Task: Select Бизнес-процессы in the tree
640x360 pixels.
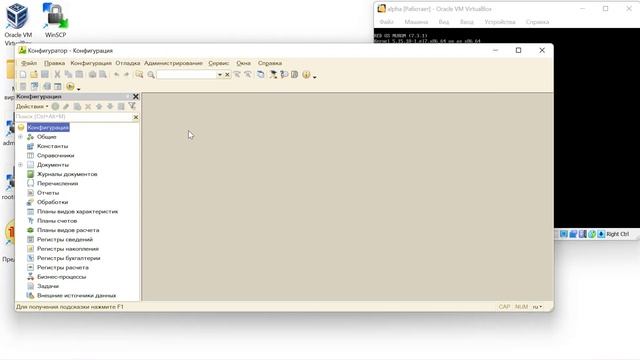Action: [x=61, y=277]
